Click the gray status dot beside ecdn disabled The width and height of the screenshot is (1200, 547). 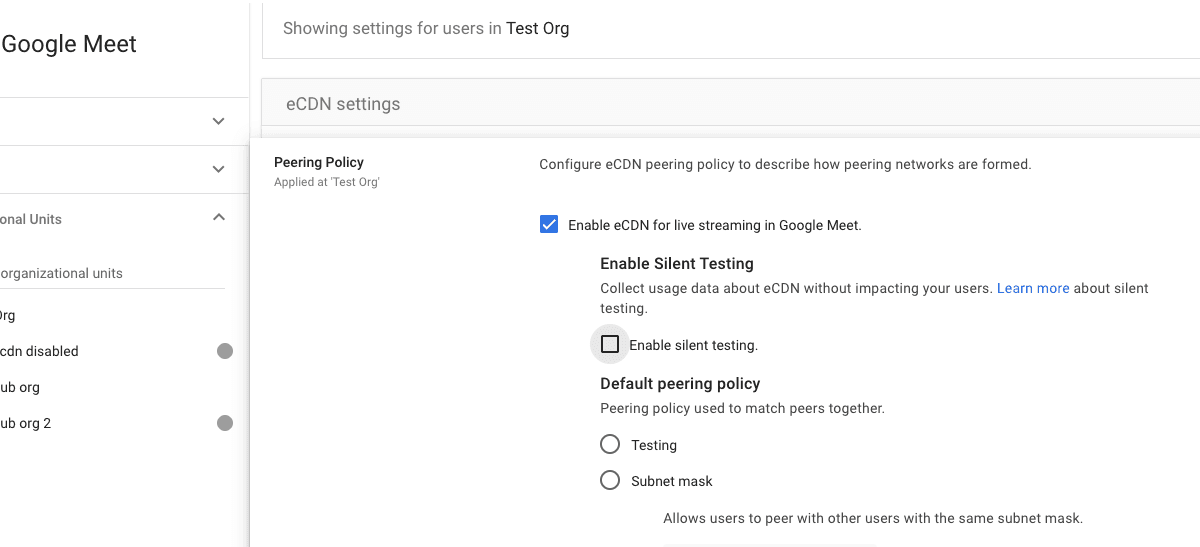[225, 351]
